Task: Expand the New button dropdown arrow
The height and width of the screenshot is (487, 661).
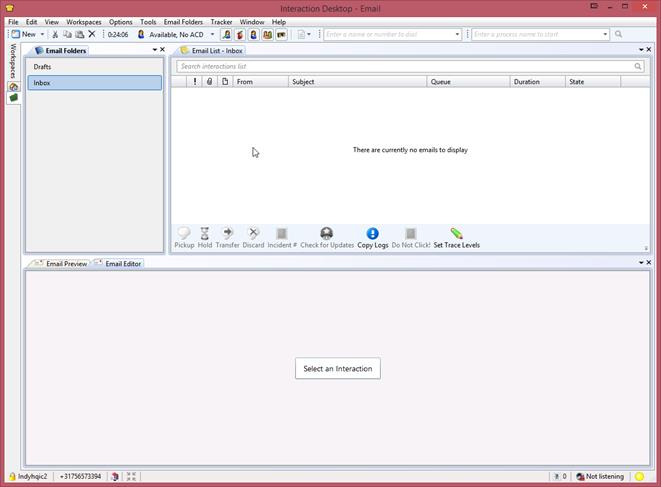Action: point(42,34)
